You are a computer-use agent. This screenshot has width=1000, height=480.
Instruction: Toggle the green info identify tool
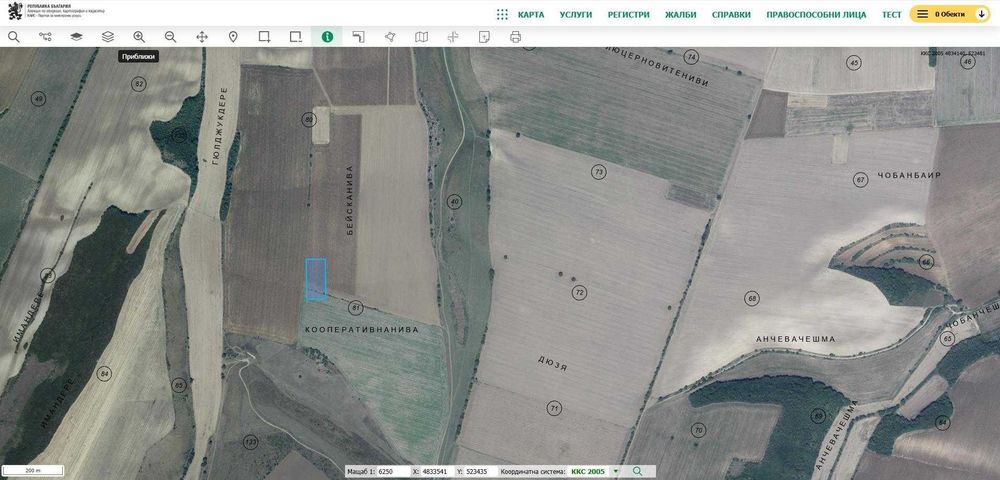(327, 37)
